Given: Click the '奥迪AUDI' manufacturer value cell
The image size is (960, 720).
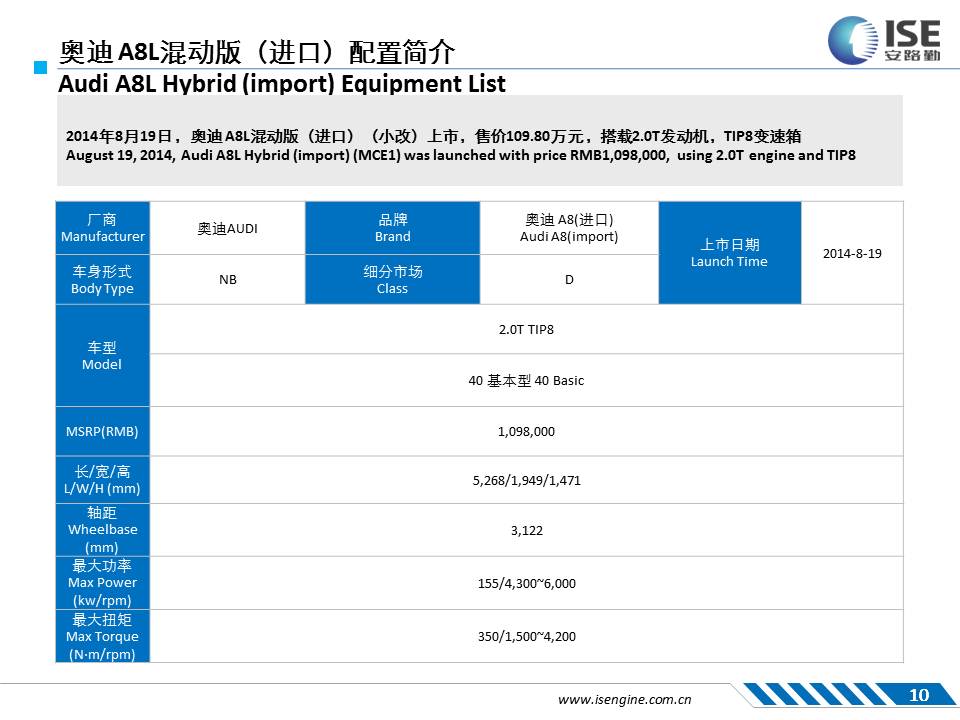Looking at the screenshot, I should click(227, 228).
